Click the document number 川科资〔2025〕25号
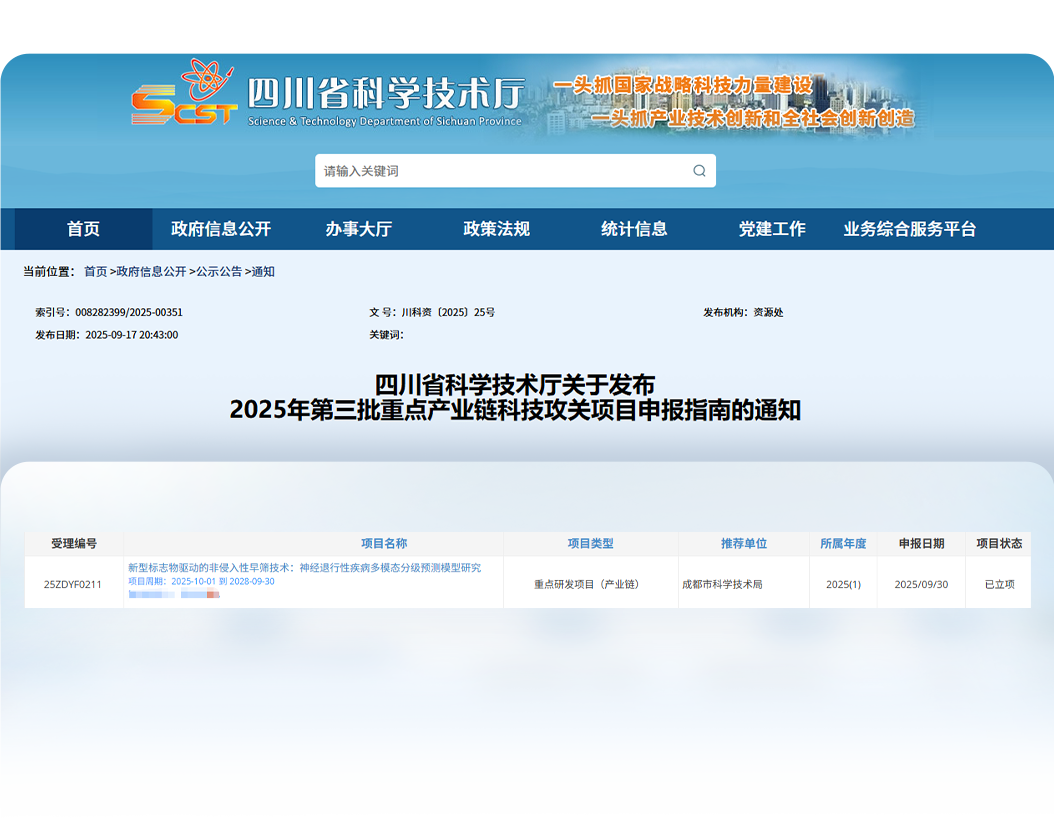Screen dimensions: 1054x824 [448, 313]
